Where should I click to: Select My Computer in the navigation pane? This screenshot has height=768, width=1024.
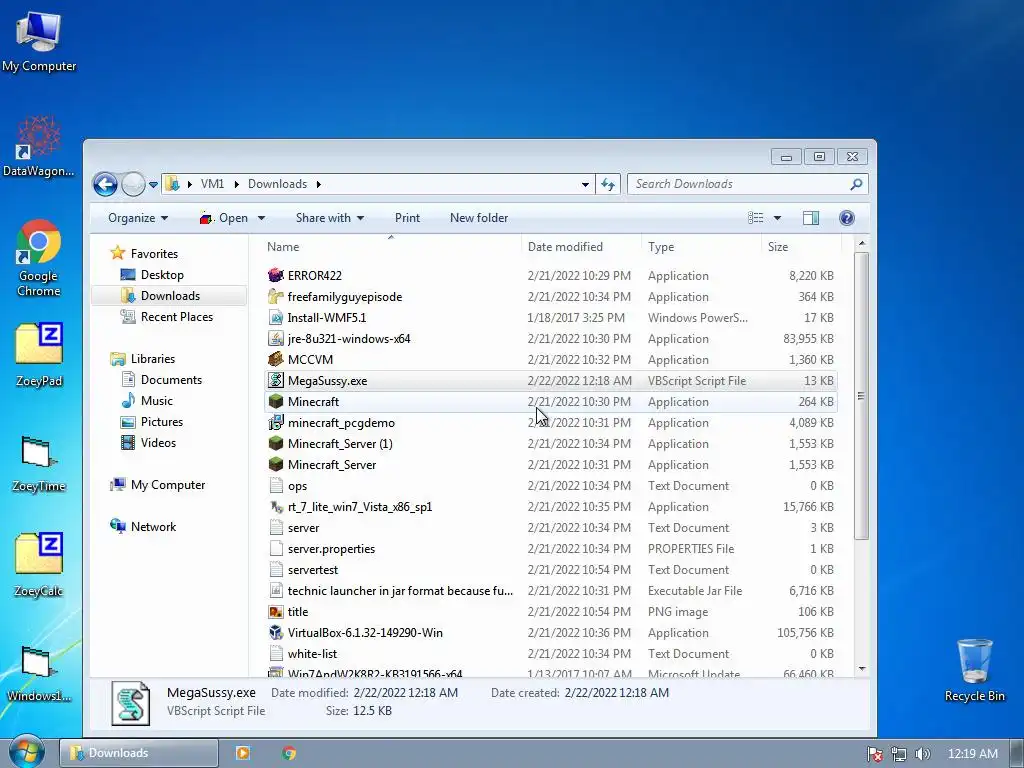167,485
